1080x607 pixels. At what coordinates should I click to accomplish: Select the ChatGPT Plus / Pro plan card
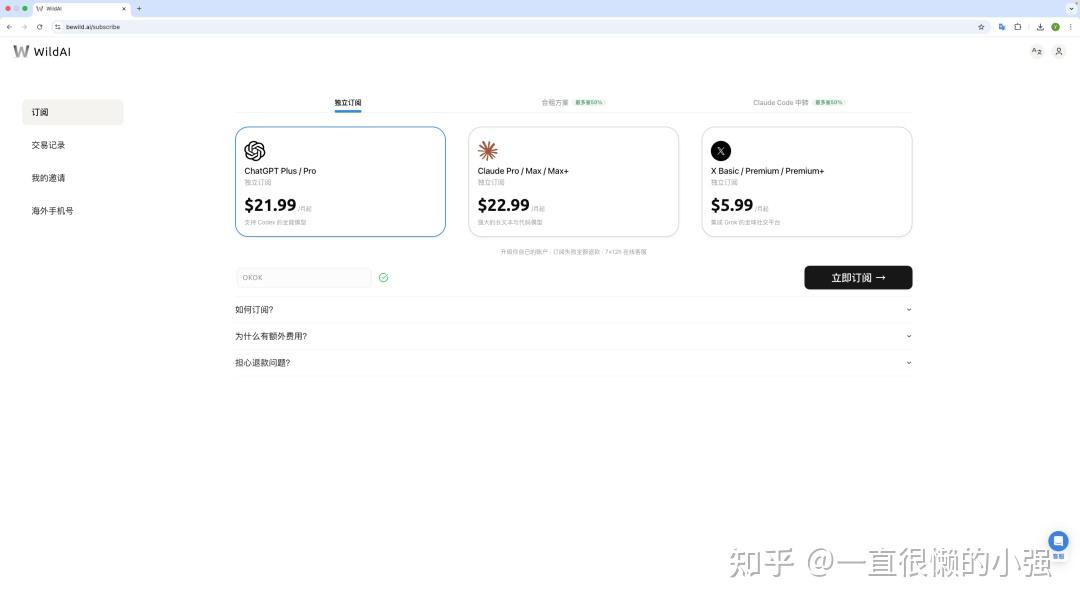(340, 182)
